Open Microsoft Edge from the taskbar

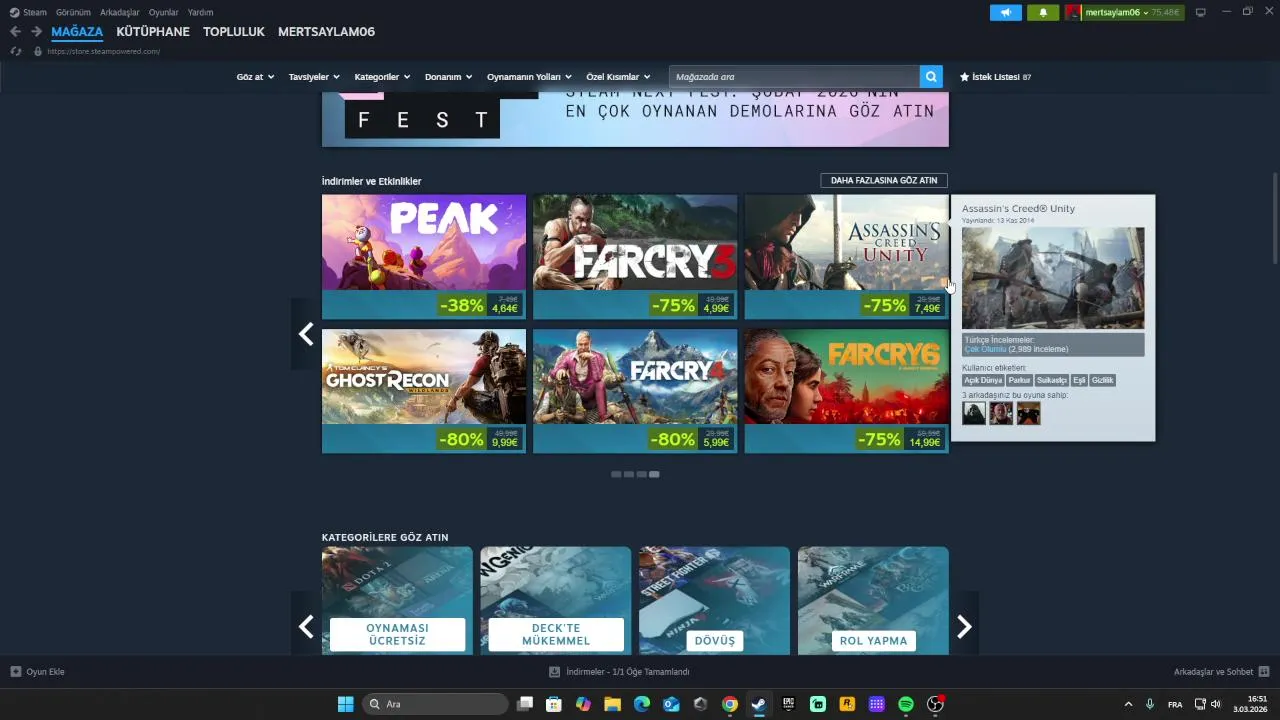(x=642, y=704)
